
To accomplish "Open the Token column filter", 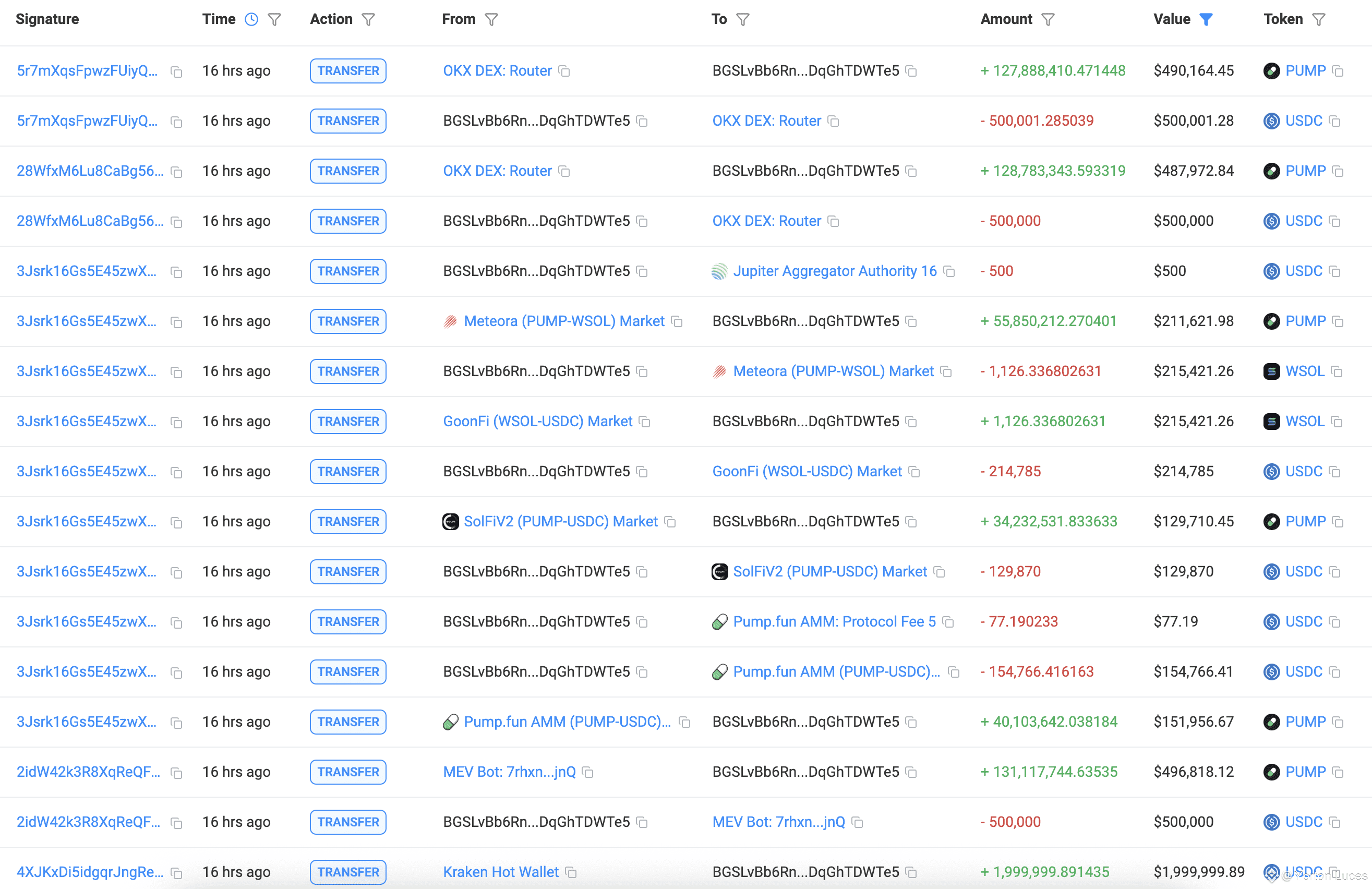I will click(x=1319, y=20).
